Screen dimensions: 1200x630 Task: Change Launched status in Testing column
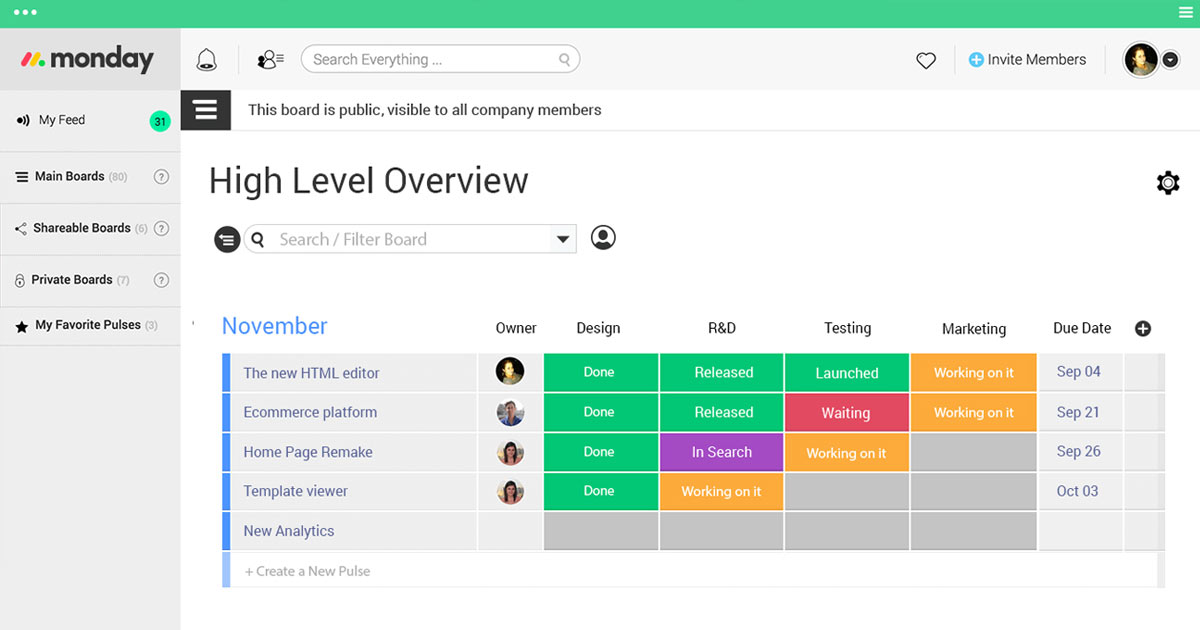[x=847, y=372]
